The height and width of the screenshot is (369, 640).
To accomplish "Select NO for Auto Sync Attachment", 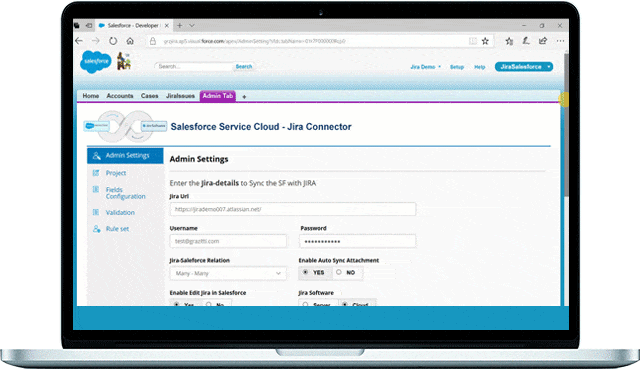I will 339,272.
